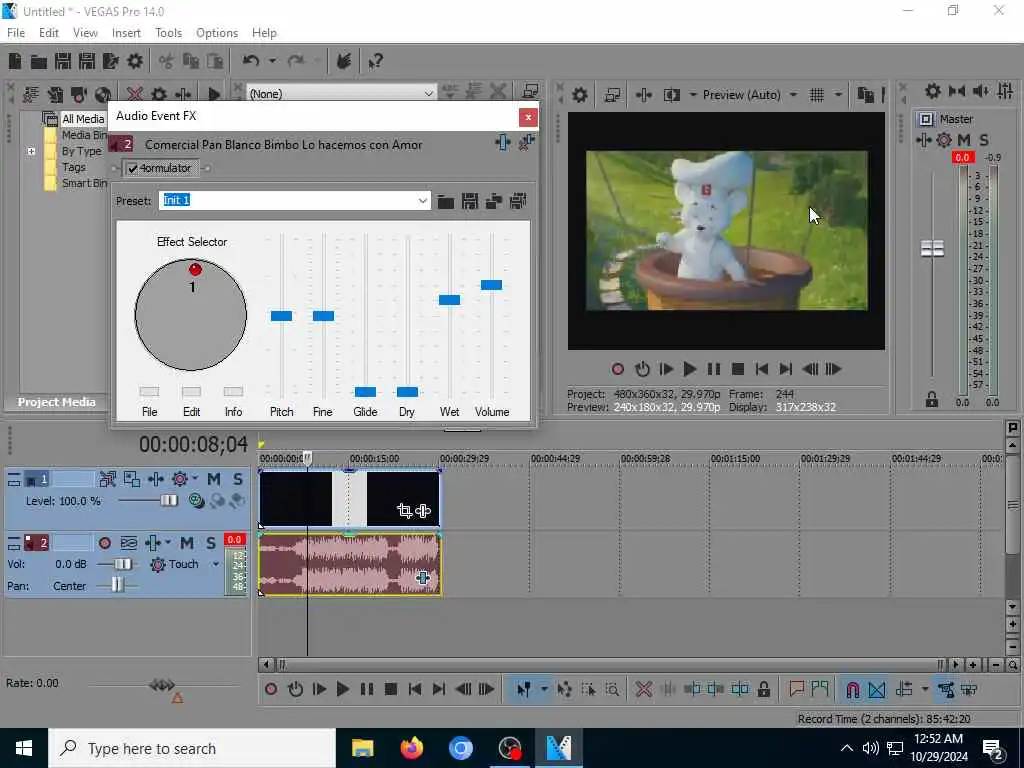Mute audio track 2

point(187,543)
